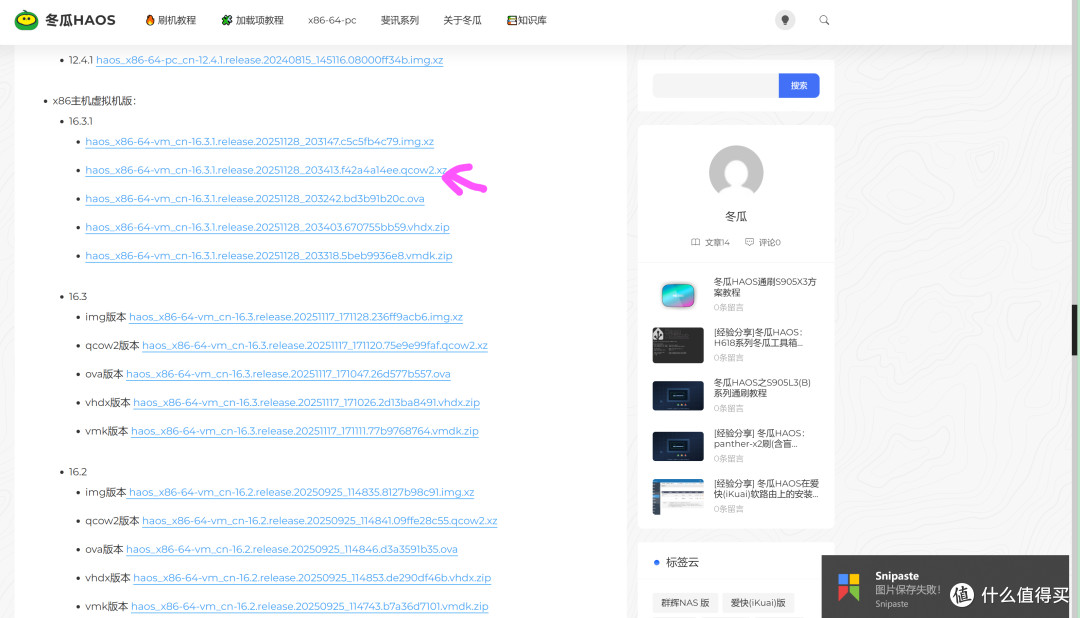Image resolution: width=1080 pixels, height=618 pixels.
Task: Open thumbnail of S905L3(B)系列通刷教程
Action: pos(678,395)
